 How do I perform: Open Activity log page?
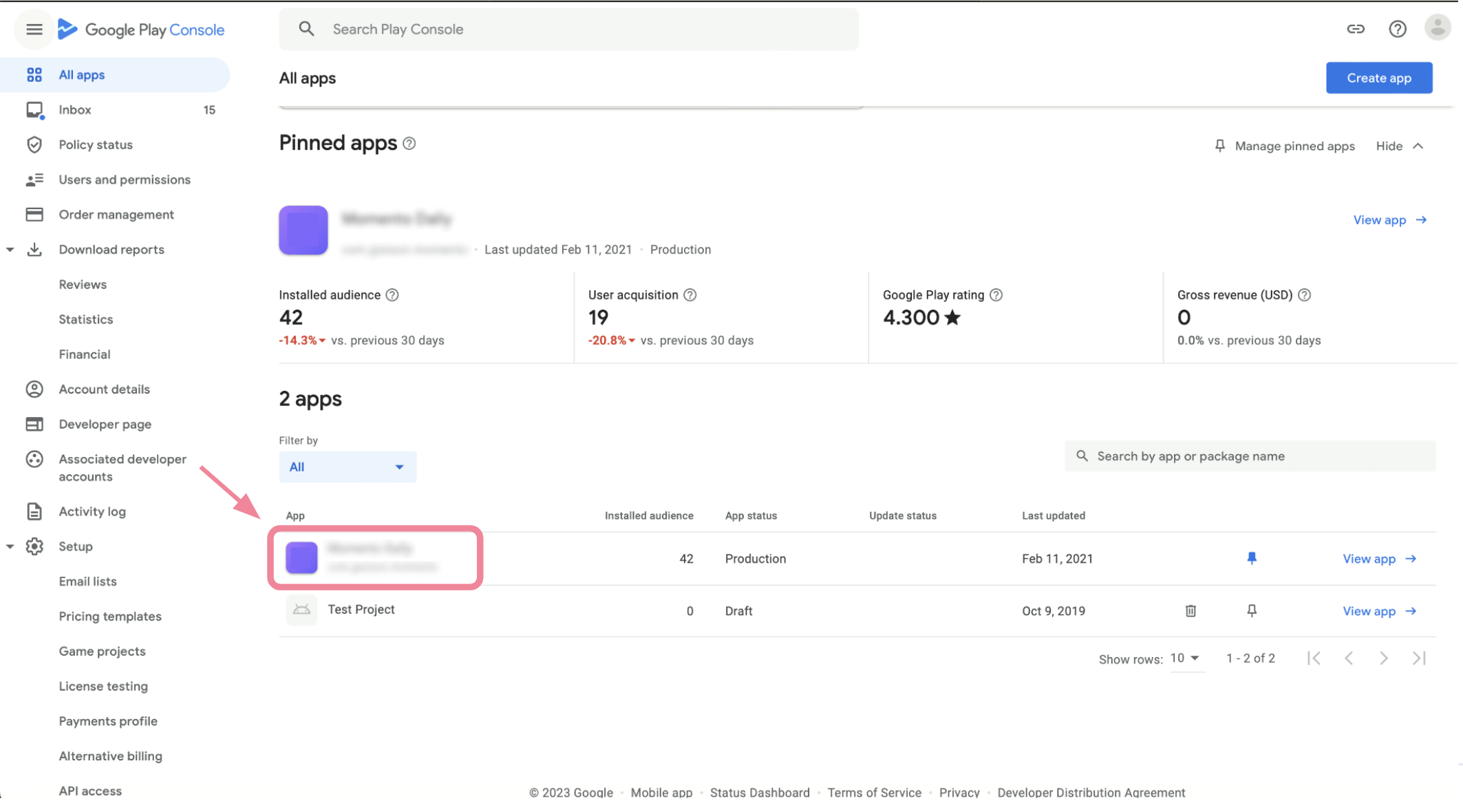(92, 511)
